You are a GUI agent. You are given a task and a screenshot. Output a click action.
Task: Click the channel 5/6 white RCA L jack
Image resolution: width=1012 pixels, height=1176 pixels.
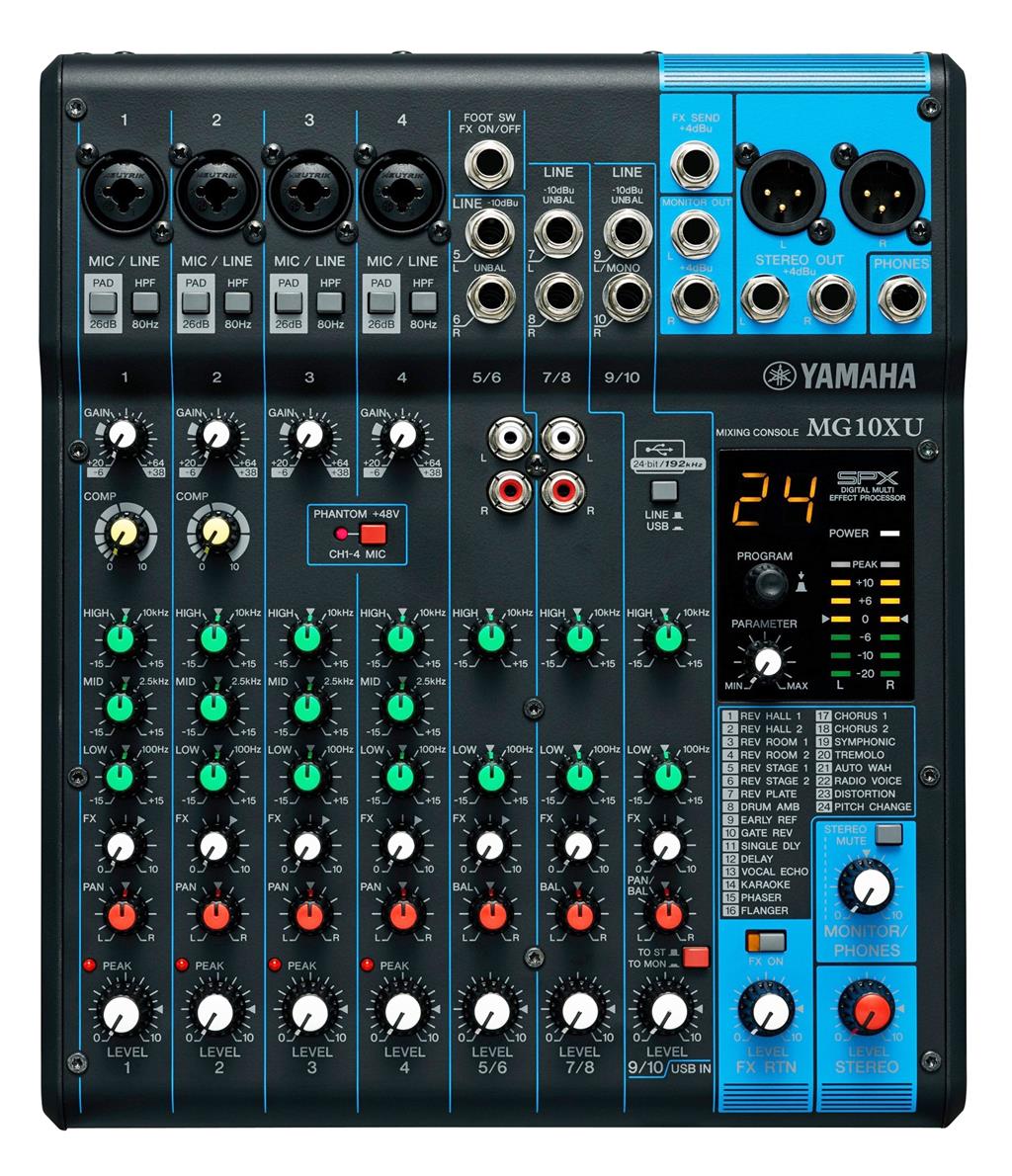(510, 437)
